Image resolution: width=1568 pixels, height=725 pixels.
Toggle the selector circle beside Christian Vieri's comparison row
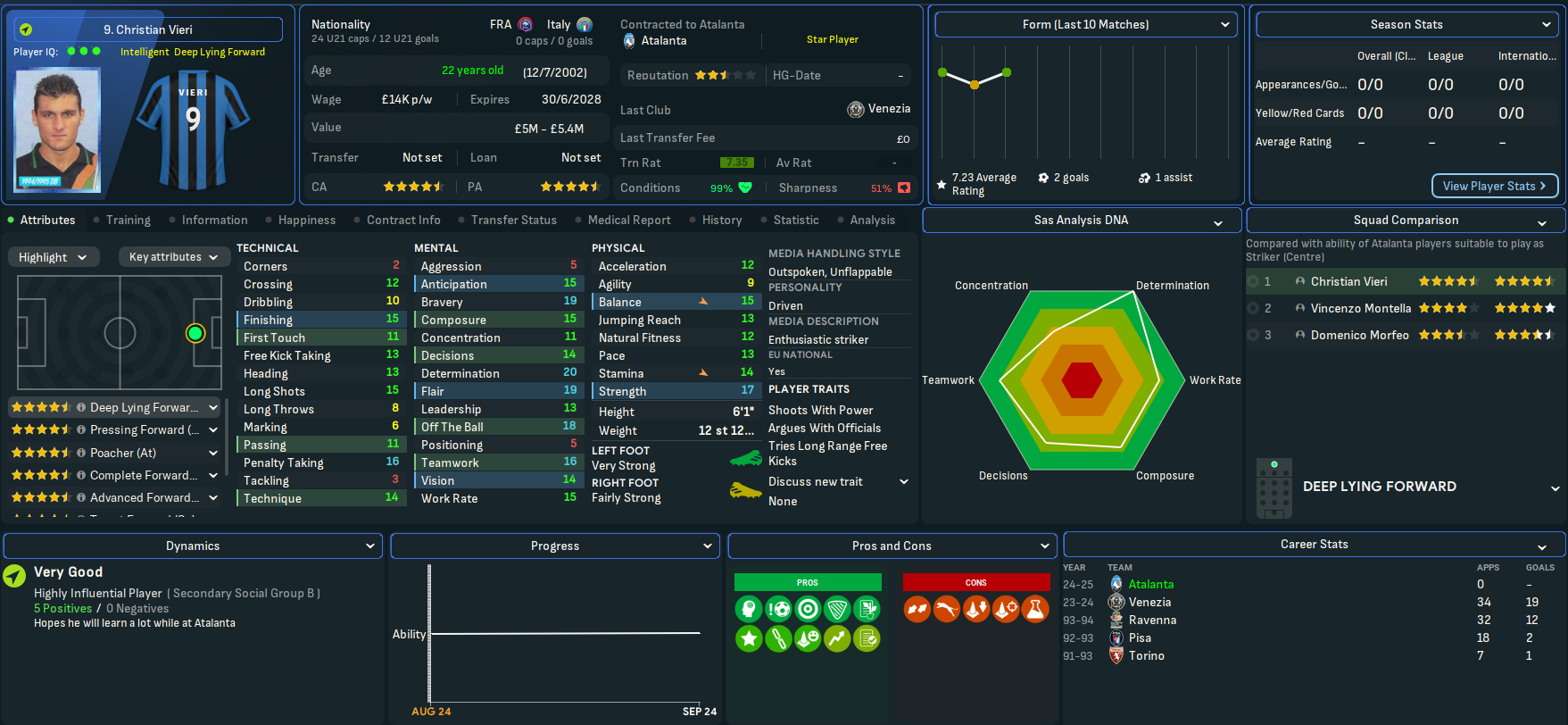pyautogui.click(x=1254, y=281)
